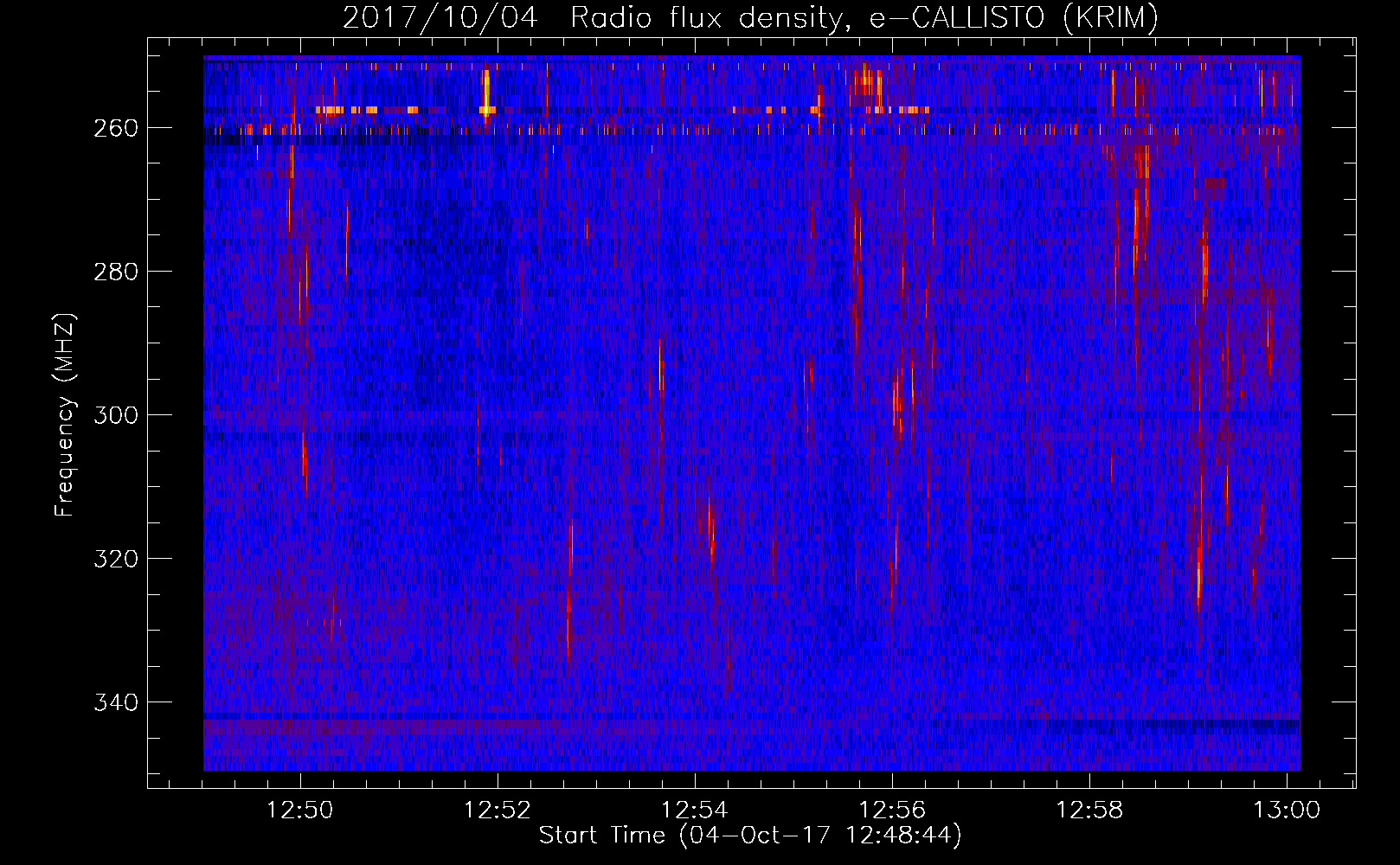Click the 12:54 time tick label

[695, 811]
